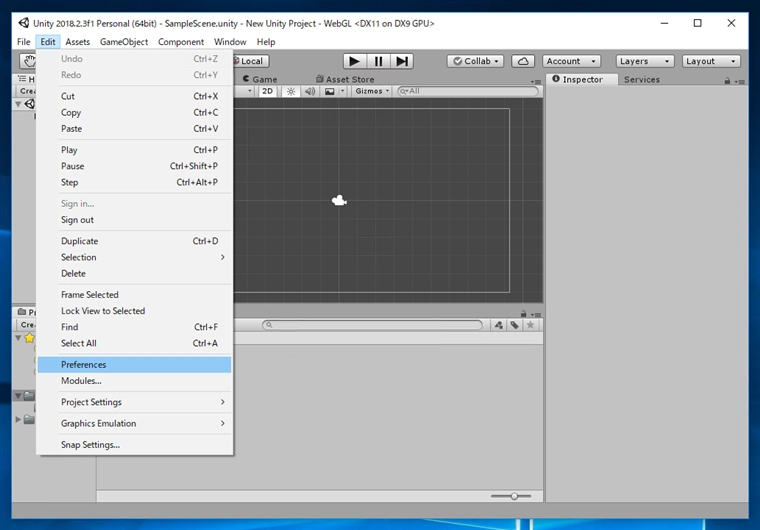Select Paste in Edit menu
This screenshot has height=530, width=760.
134,128
